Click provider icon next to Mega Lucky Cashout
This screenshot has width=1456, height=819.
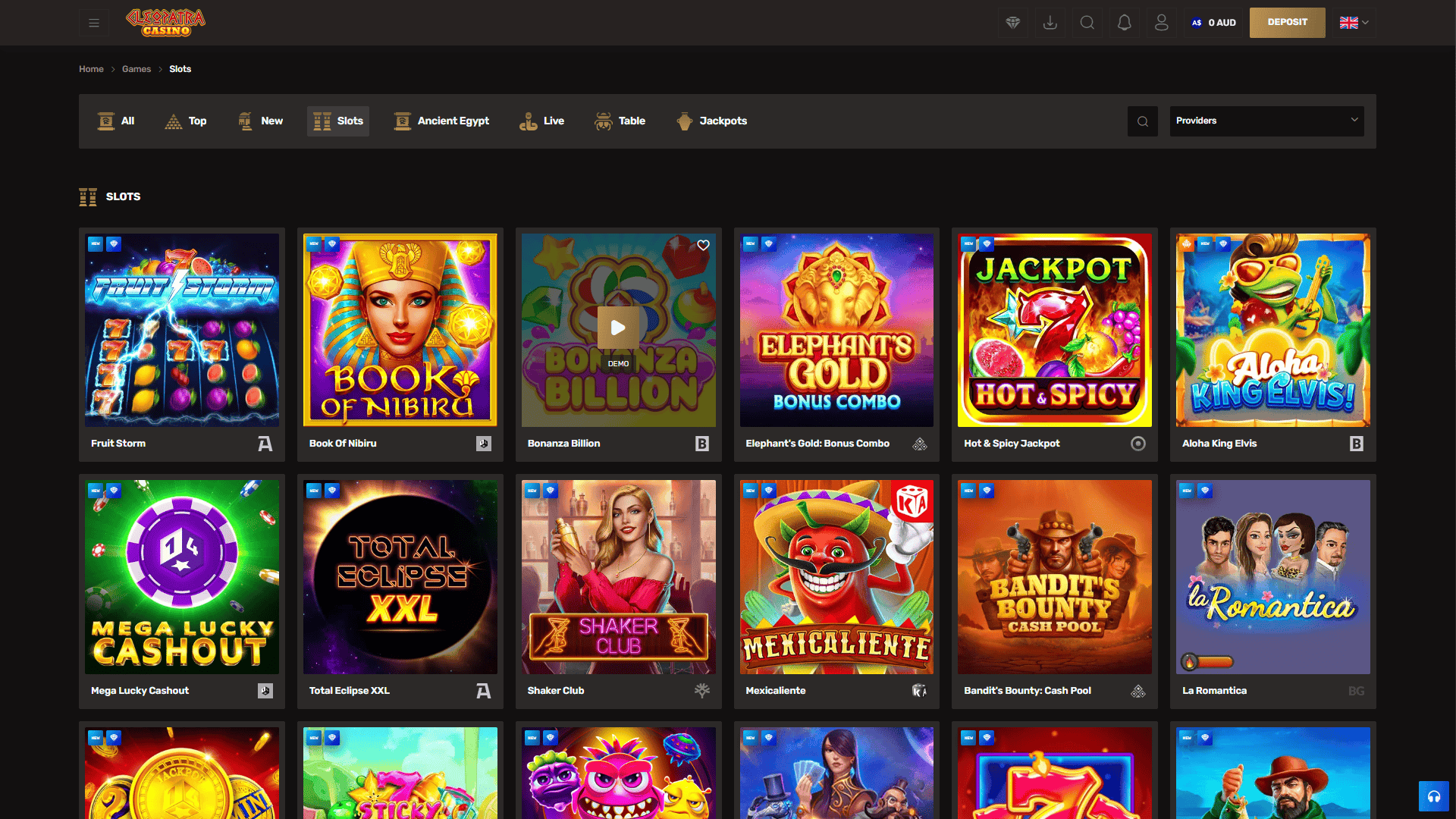click(265, 691)
